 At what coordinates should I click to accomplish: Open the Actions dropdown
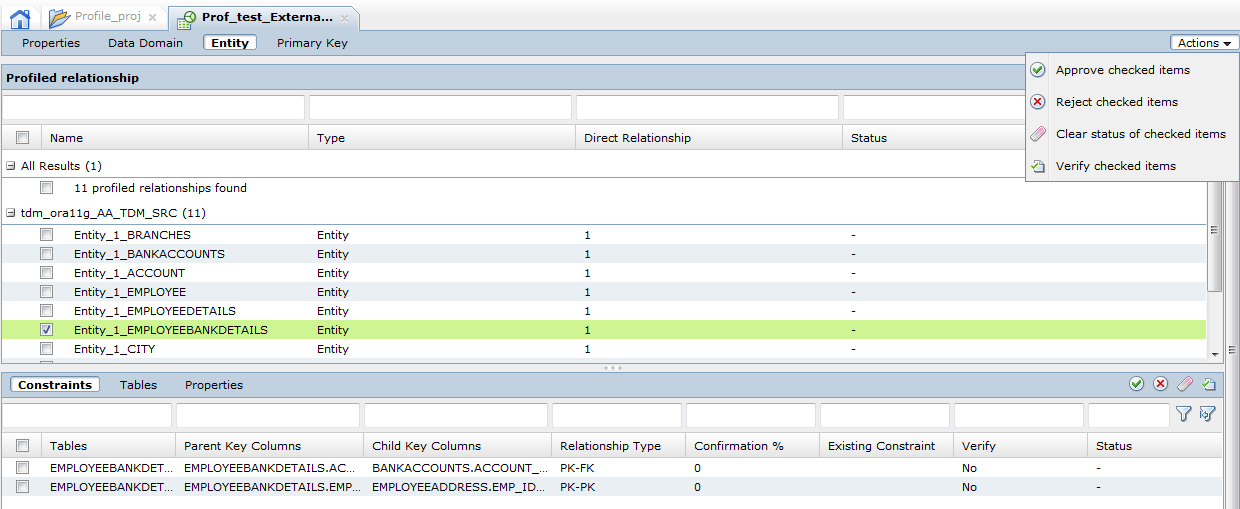(x=1204, y=43)
